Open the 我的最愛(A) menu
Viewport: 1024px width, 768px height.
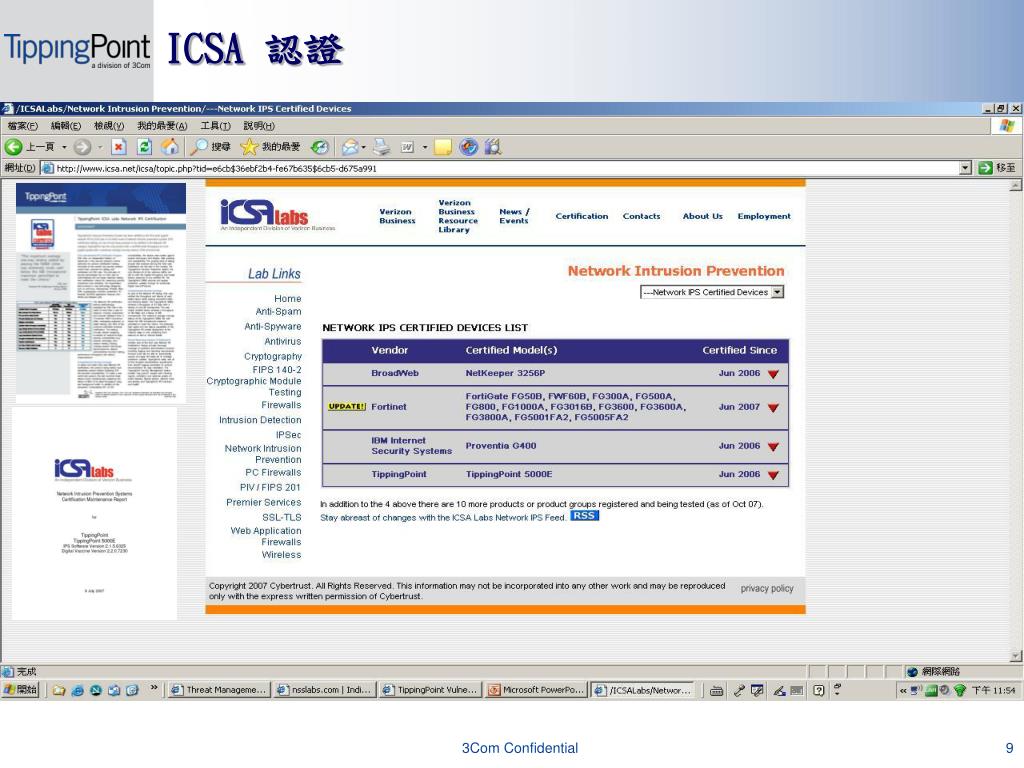tap(162, 126)
